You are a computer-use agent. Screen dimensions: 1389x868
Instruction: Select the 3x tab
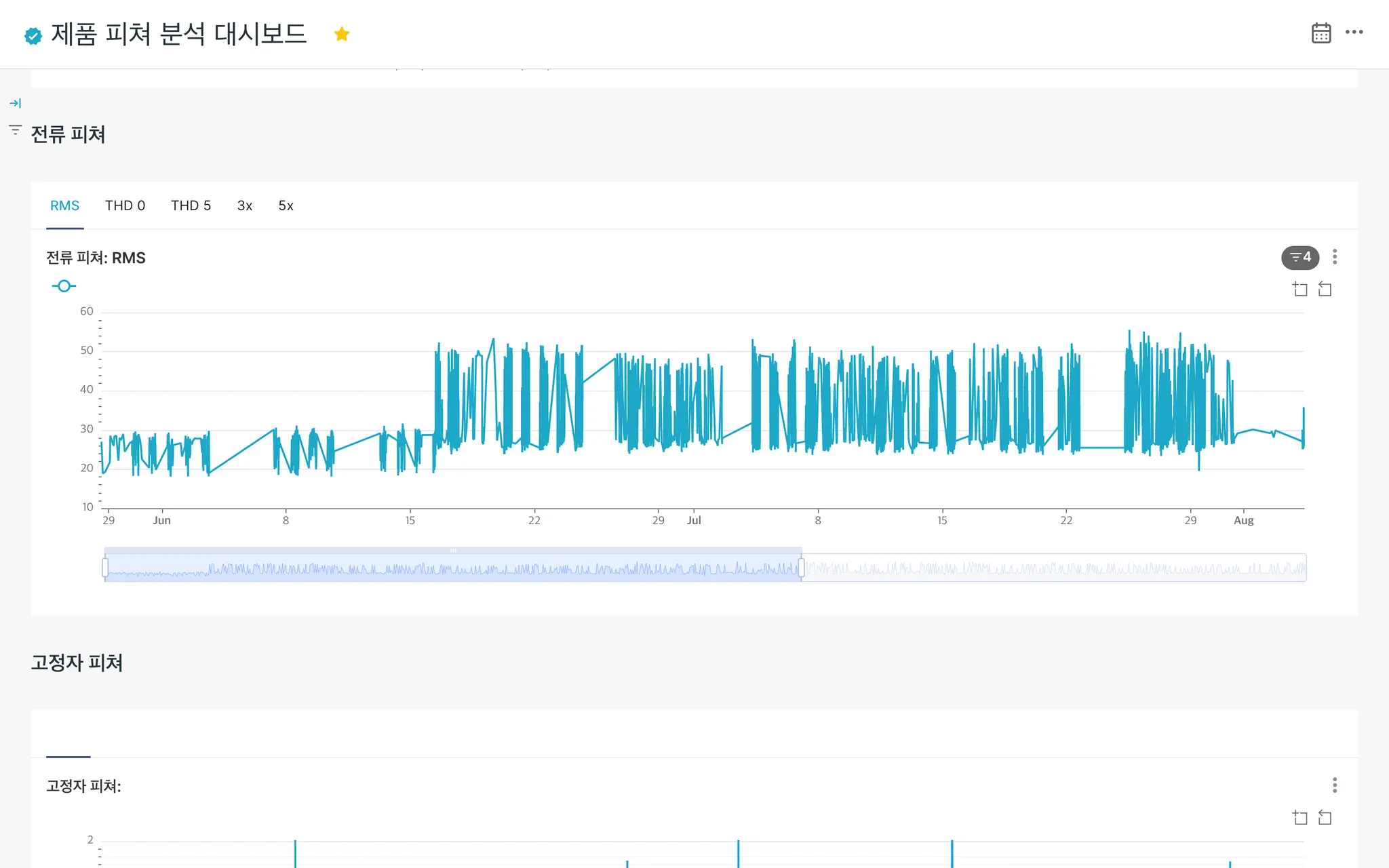(x=244, y=205)
